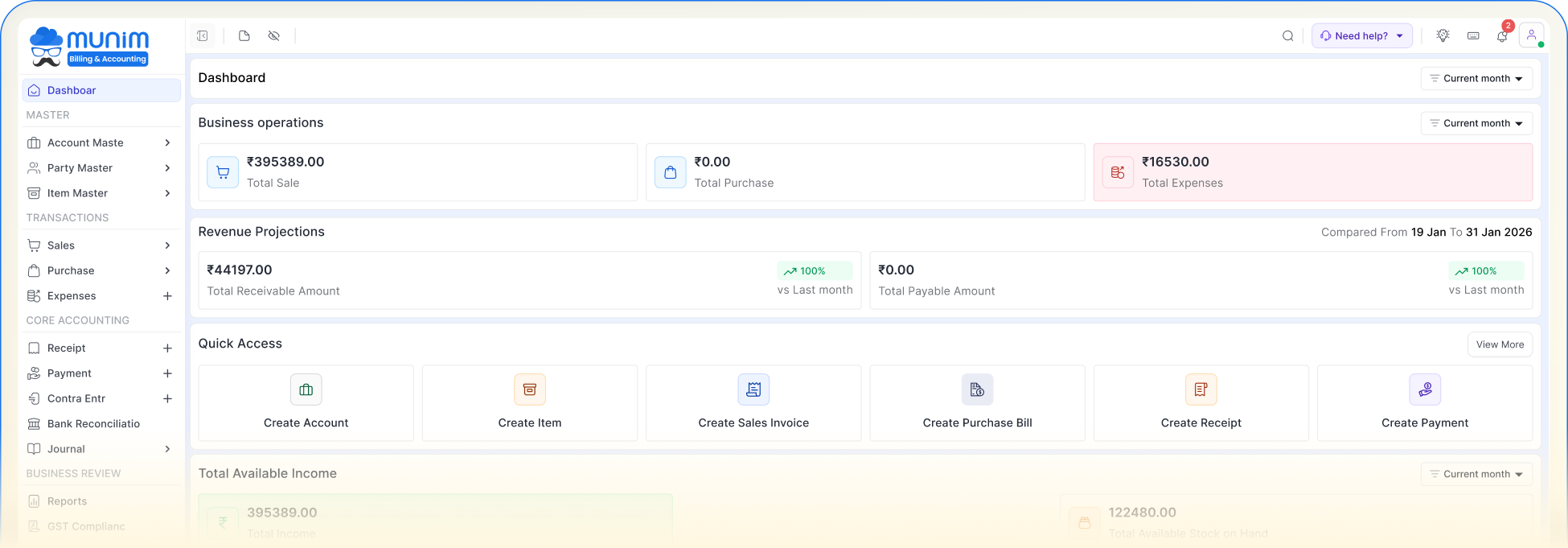Expand the Sales menu chevron
This screenshot has width=1568, height=548.
[x=167, y=246]
